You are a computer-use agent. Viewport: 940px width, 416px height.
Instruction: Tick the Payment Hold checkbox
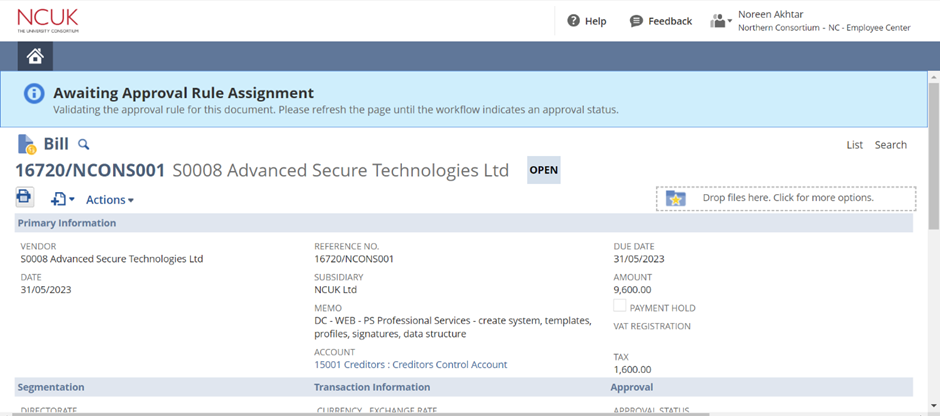pyautogui.click(x=620, y=307)
